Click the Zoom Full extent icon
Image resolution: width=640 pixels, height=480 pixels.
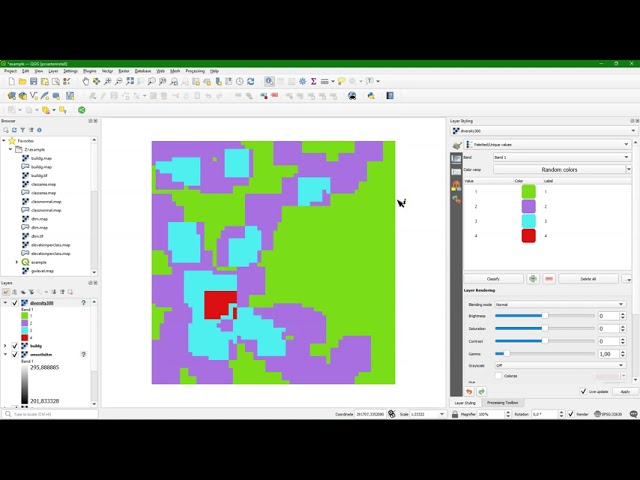130,81
